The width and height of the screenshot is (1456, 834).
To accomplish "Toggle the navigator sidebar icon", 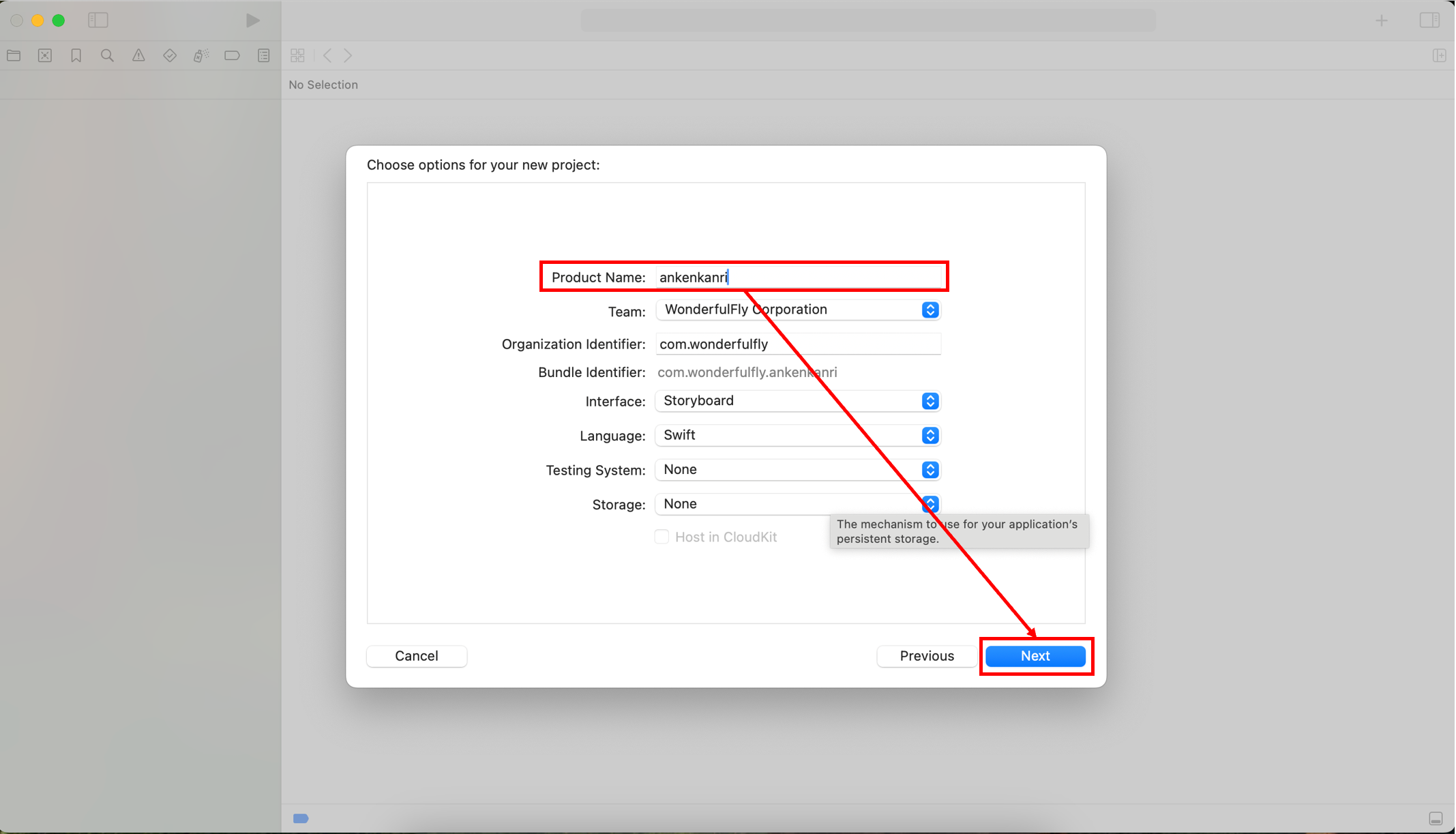I will 98,20.
